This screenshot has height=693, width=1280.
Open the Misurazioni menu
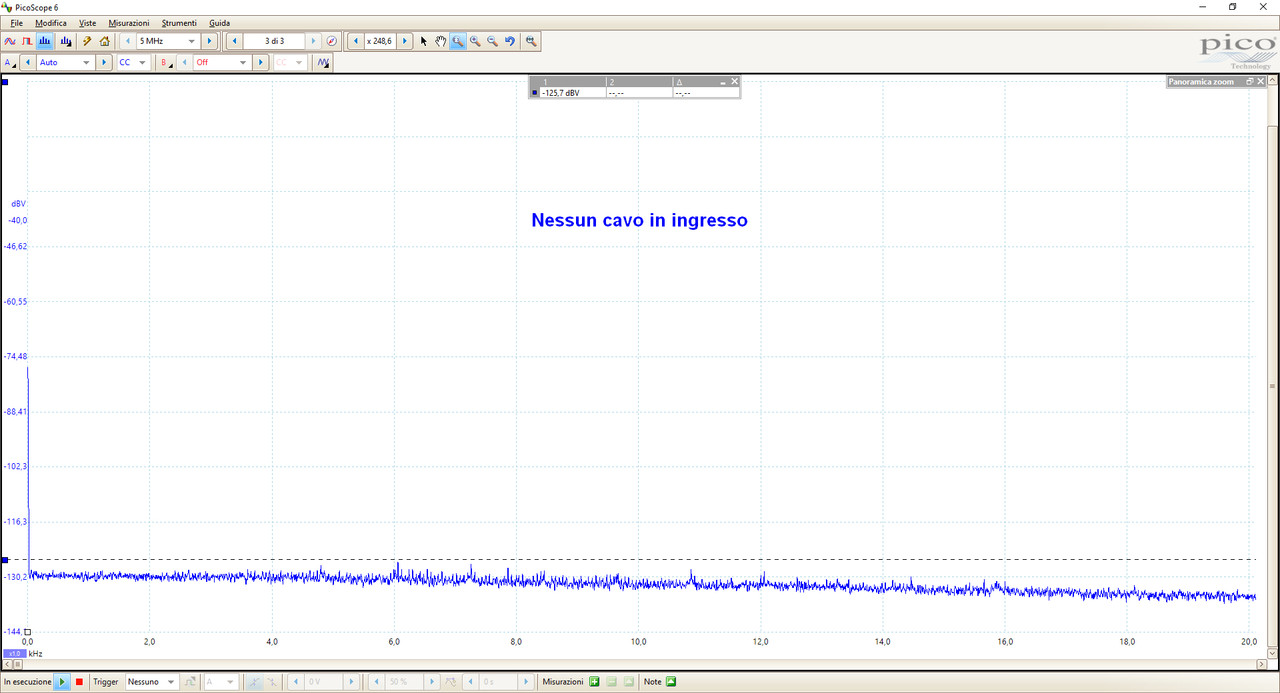[129, 23]
